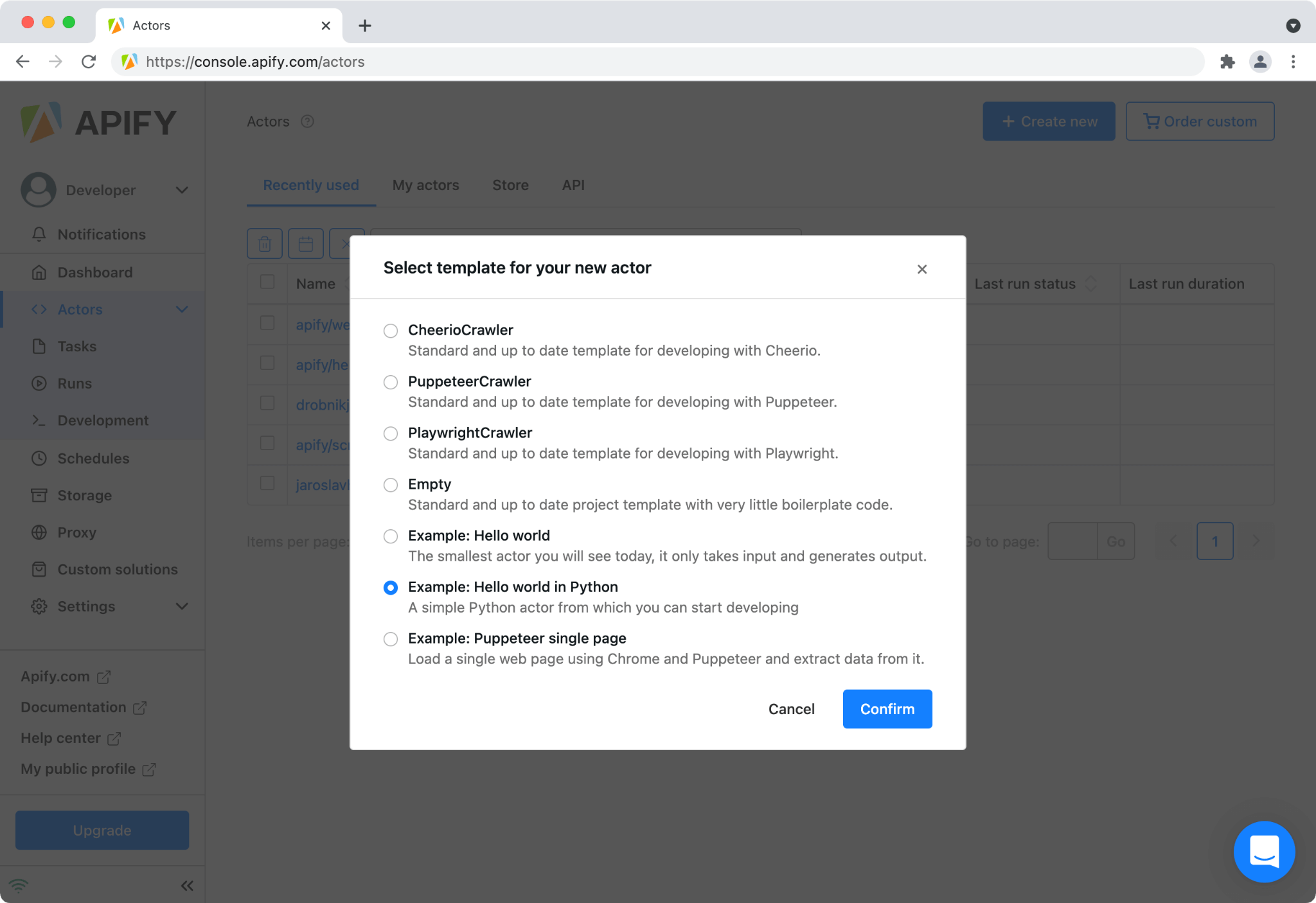Confirm the selected actor template
Image resolution: width=1316 pixels, height=903 pixels.
(887, 709)
